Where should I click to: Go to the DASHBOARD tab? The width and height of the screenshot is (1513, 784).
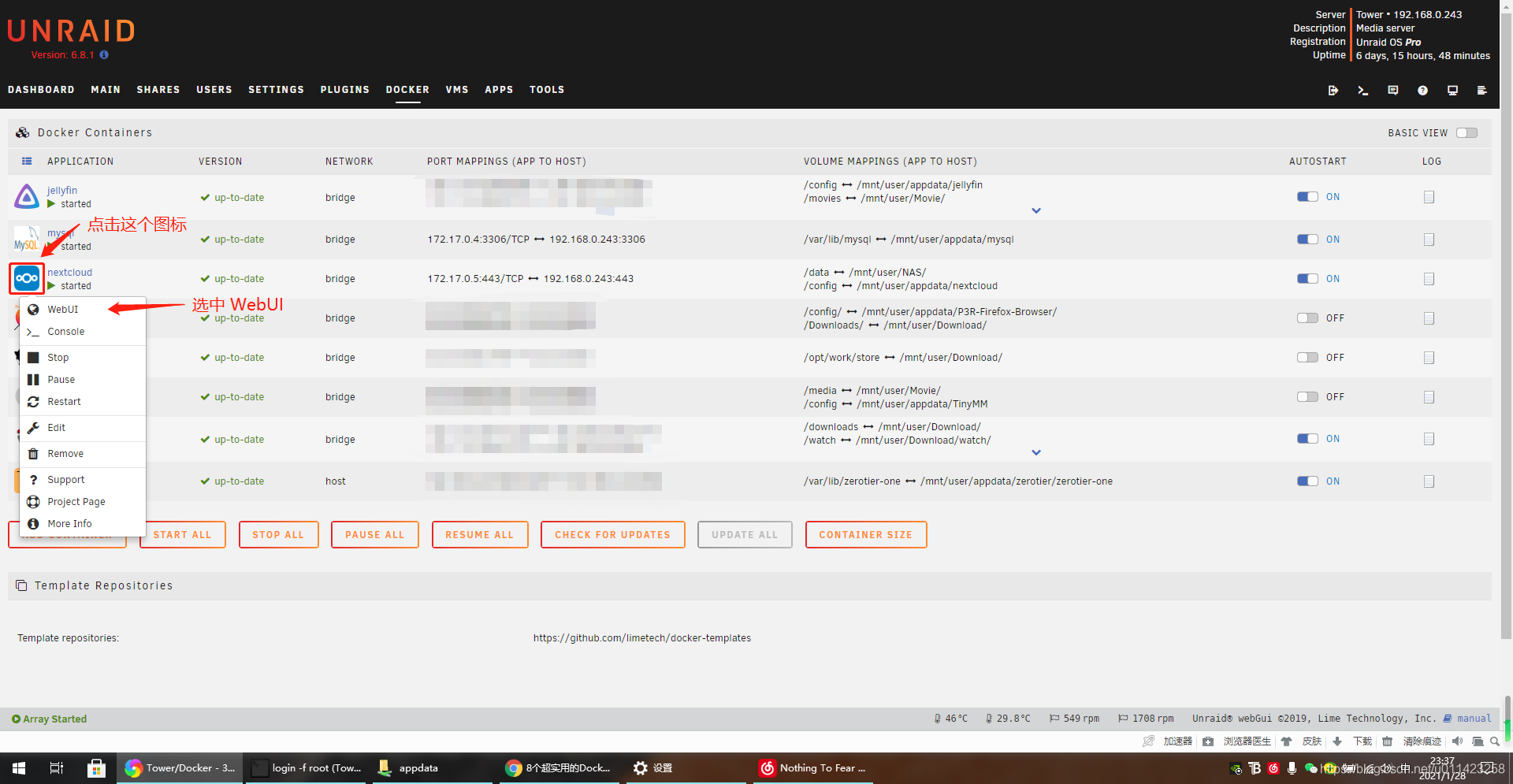[x=41, y=90]
